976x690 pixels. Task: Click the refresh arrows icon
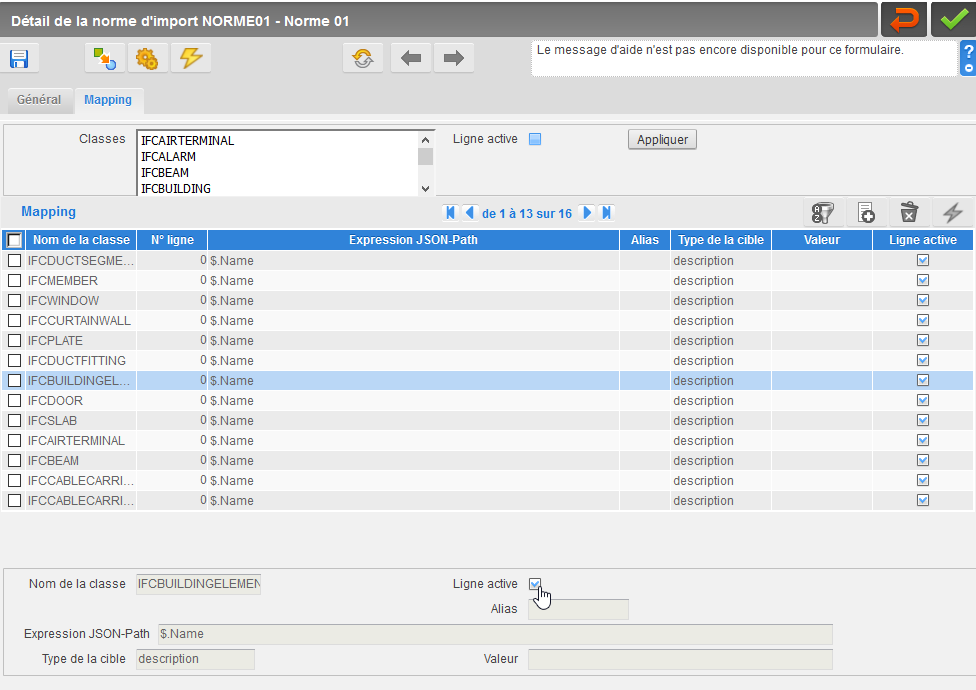point(363,58)
